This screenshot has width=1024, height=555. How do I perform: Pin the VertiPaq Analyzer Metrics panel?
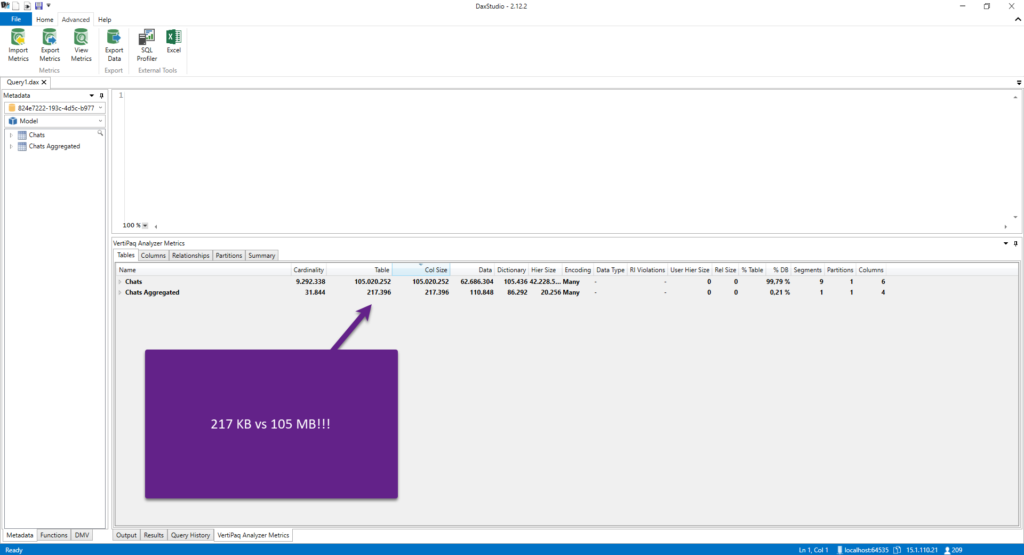point(1016,243)
